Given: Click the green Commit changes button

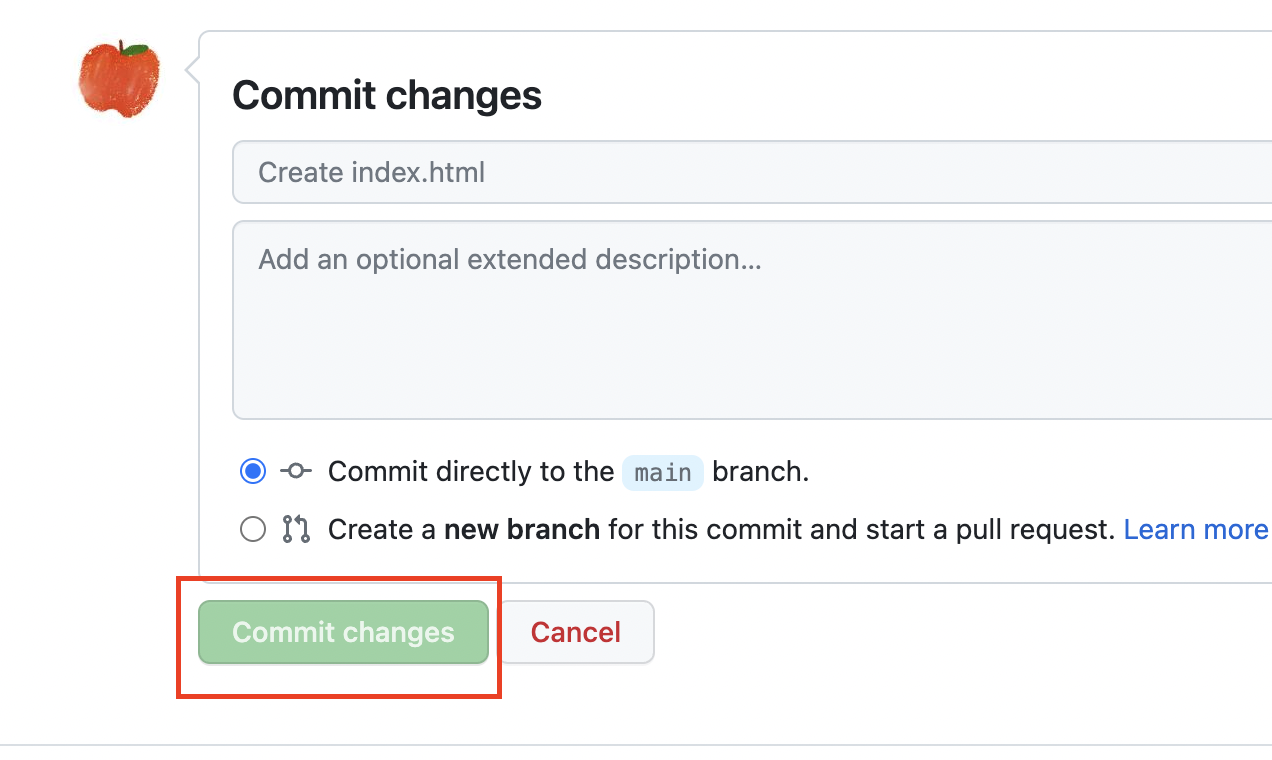Looking at the screenshot, I should click(343, 632).
